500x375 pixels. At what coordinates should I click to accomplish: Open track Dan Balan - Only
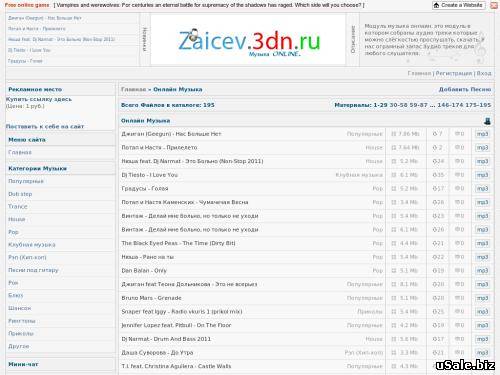coord(144,271)
